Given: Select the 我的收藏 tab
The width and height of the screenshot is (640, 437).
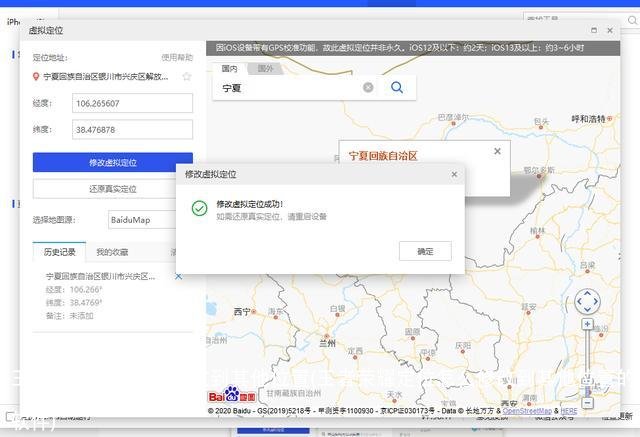Looking at the screenshot, I should coord(112,252).
